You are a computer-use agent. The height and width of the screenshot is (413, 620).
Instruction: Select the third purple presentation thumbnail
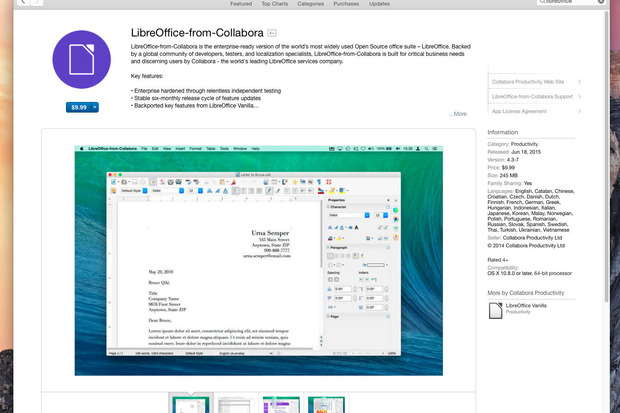(x=281, y=404)
